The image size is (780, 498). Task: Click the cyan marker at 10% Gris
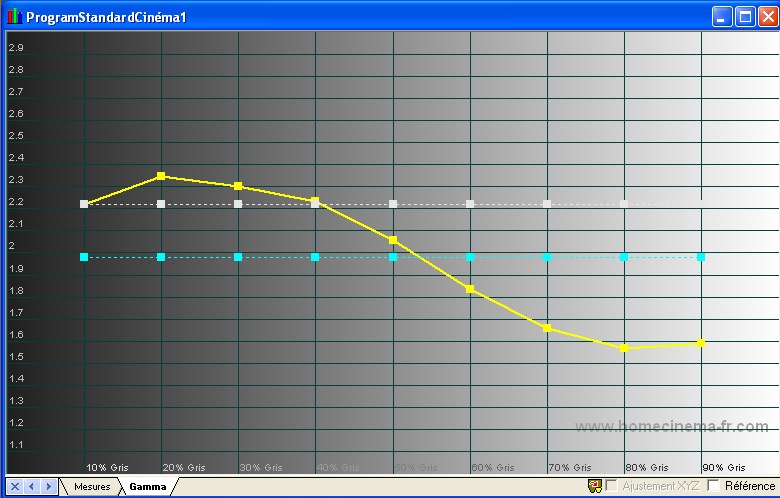84,257
